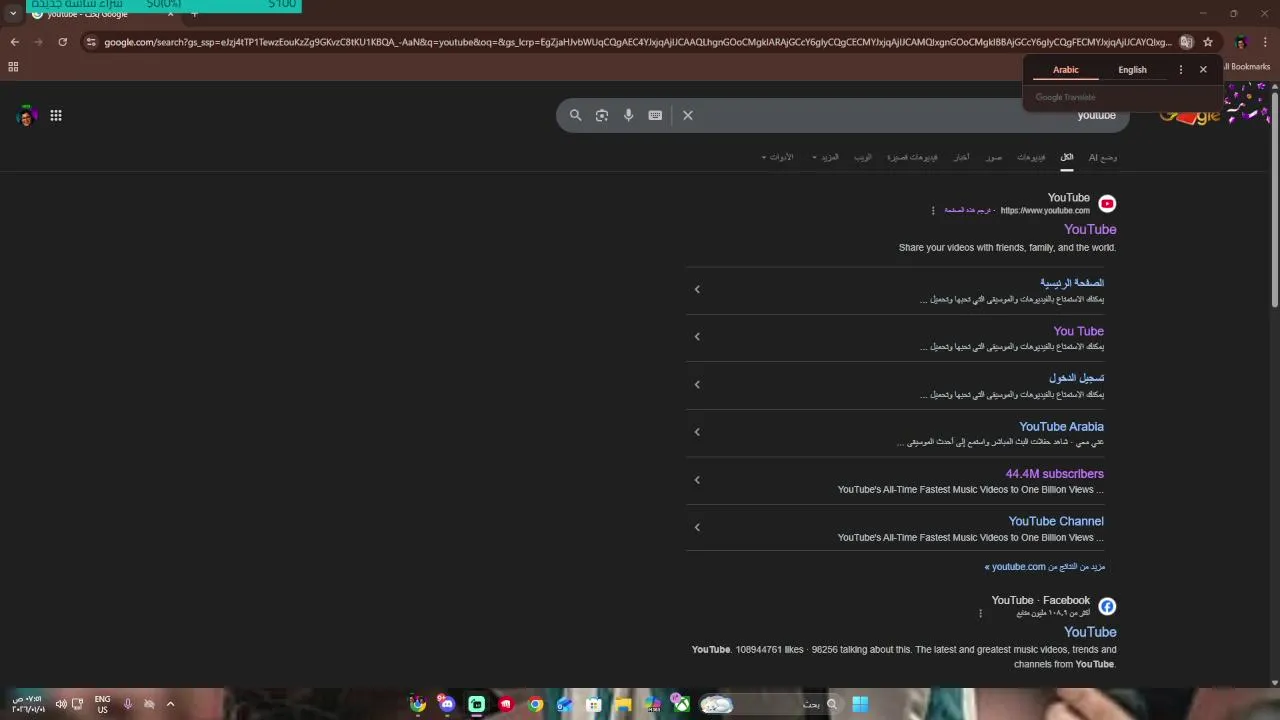Select the الكل (All) results tab

tap(1067, 157)
